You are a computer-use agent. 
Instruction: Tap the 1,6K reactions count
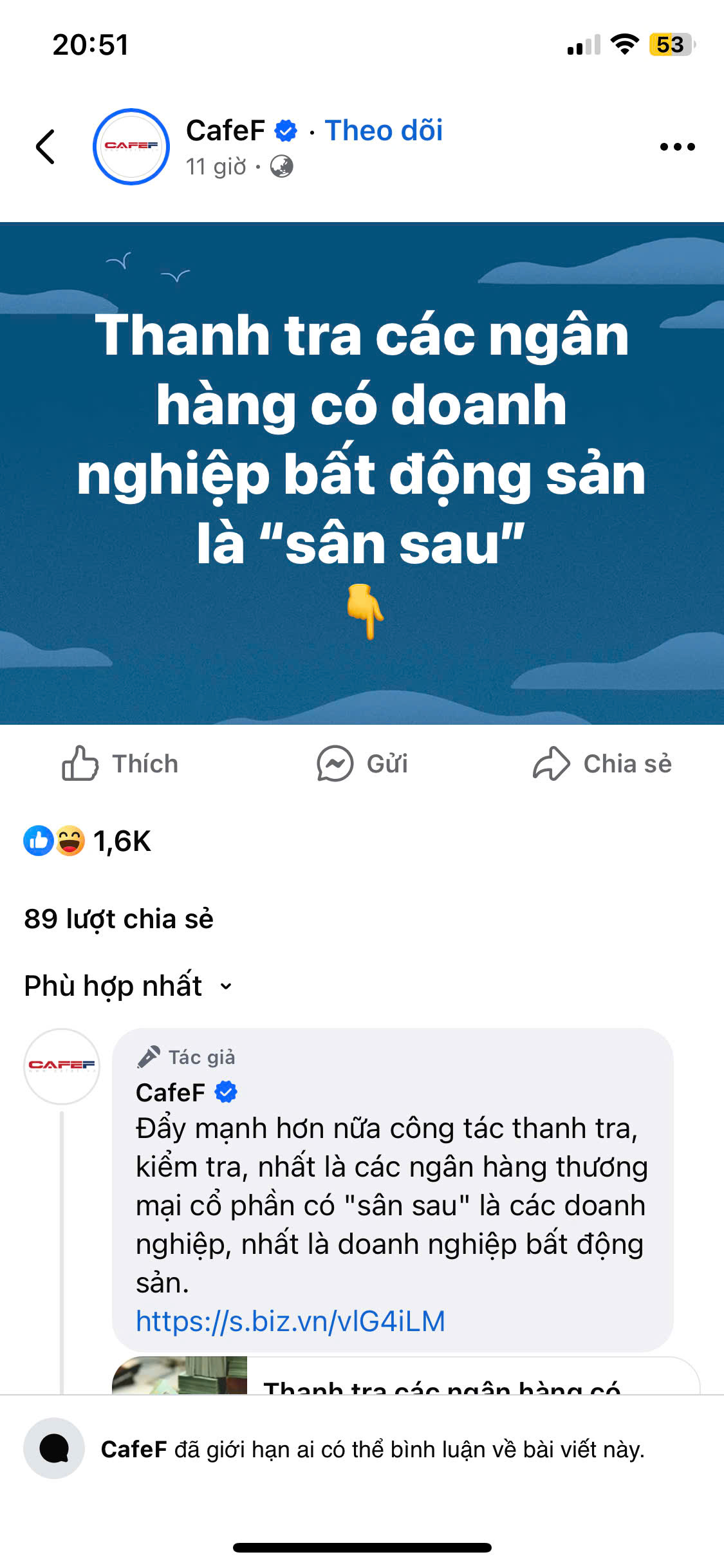click(122, 841)
